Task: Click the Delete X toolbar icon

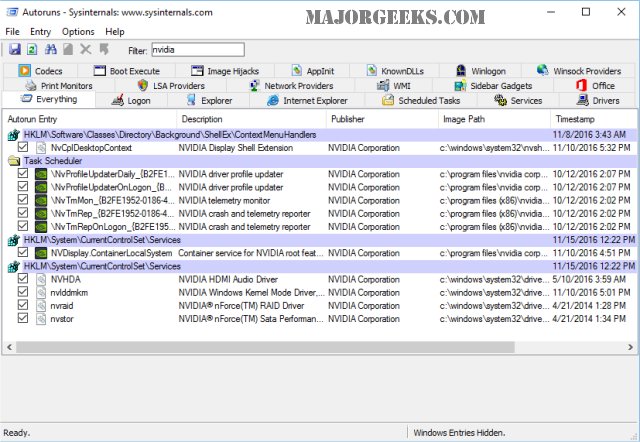Action: point(86,49)
